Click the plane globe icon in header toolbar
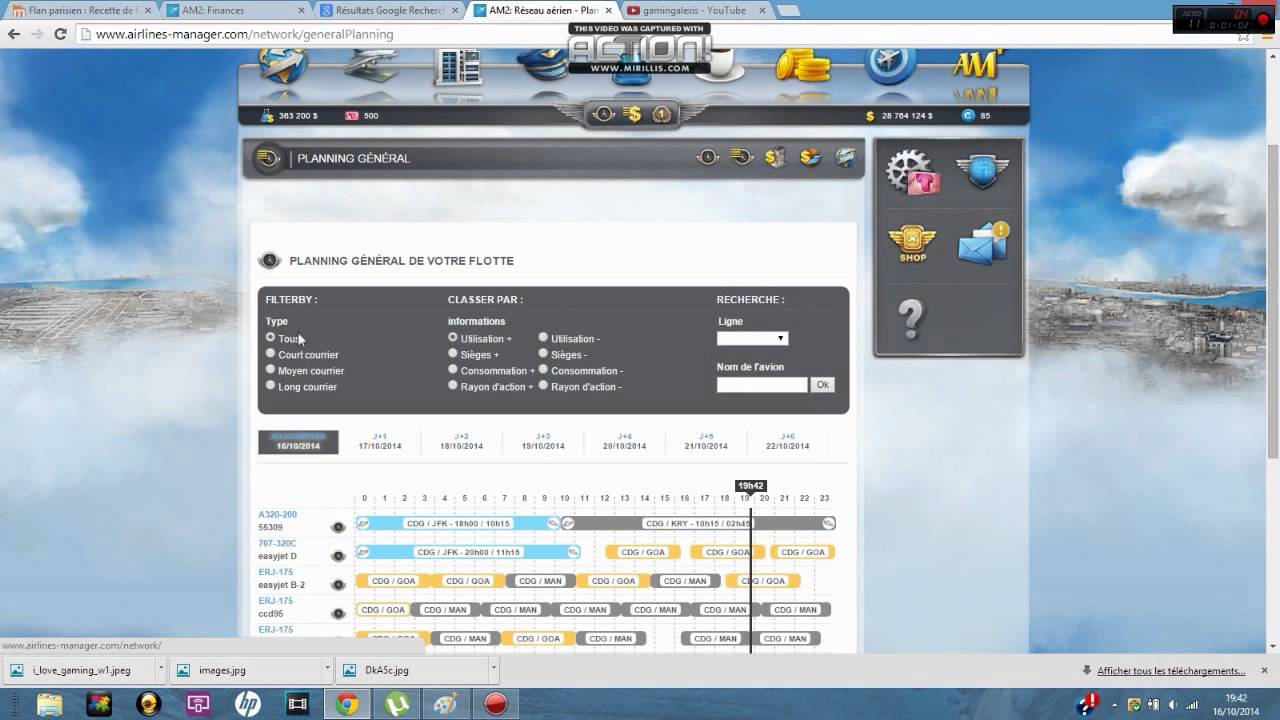Screen dimensions: 1280x720 [845, 157]
